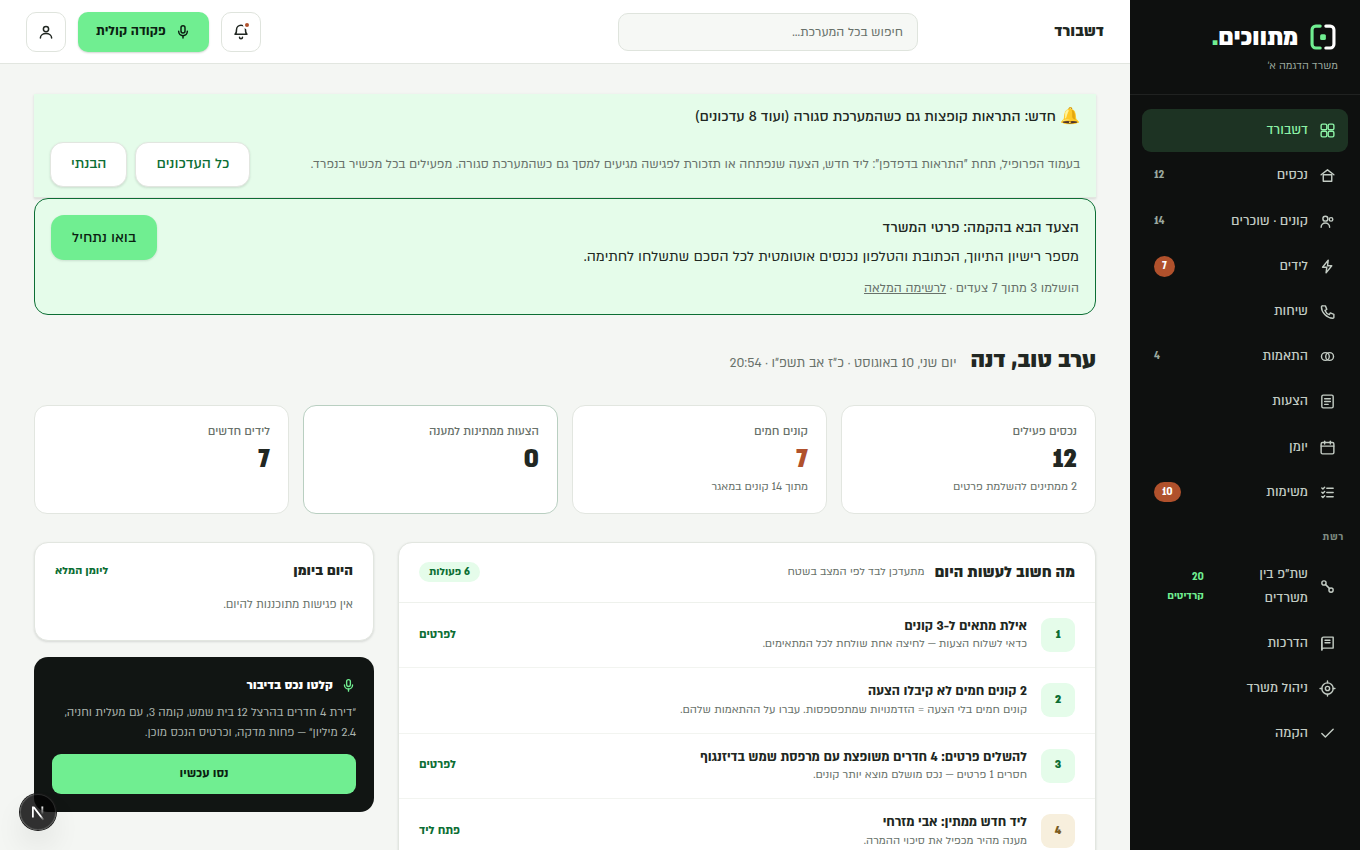Click the הקמה checkmark icon
The image size is (1360, 850).
1327,733
